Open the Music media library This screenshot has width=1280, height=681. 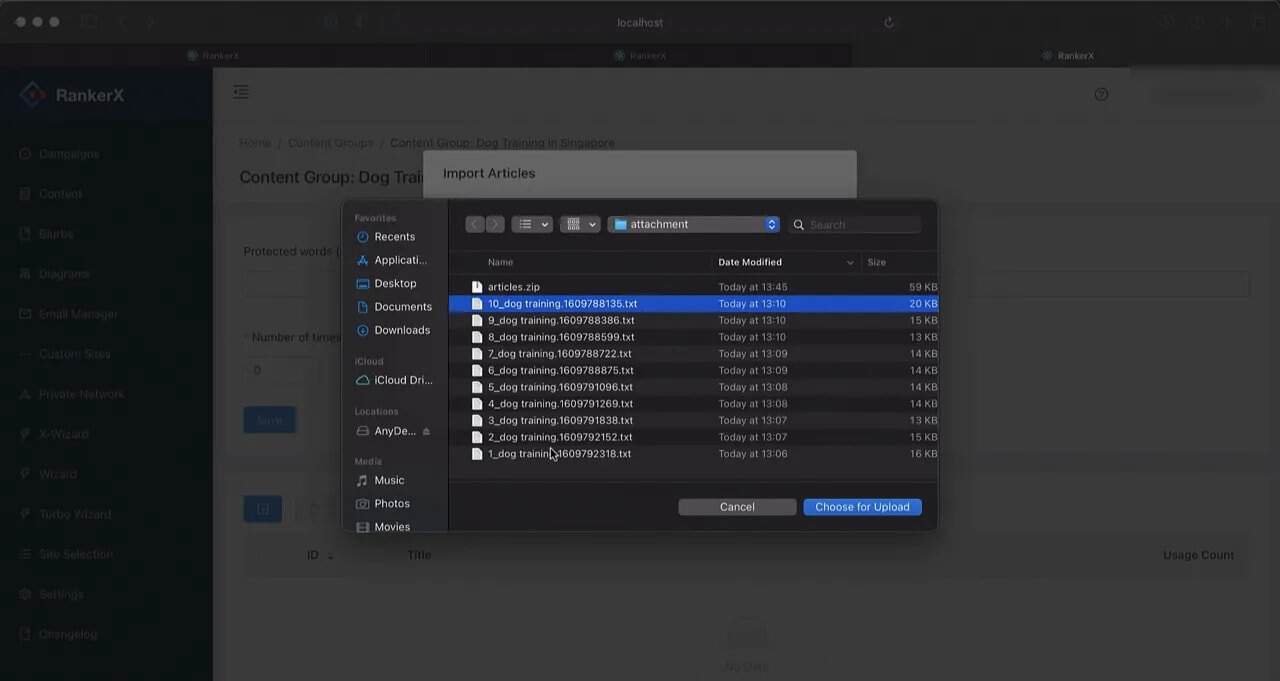coord(389,480)
